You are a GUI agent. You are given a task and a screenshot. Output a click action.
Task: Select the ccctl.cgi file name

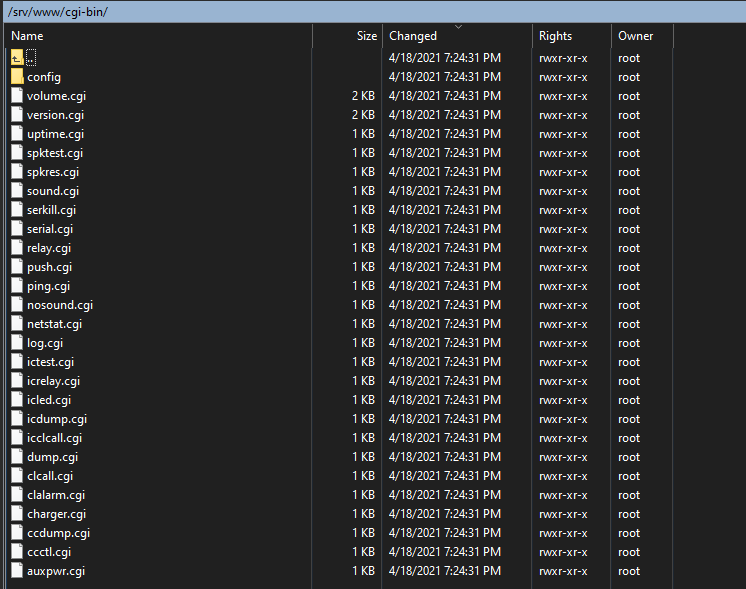coord(49,553)
